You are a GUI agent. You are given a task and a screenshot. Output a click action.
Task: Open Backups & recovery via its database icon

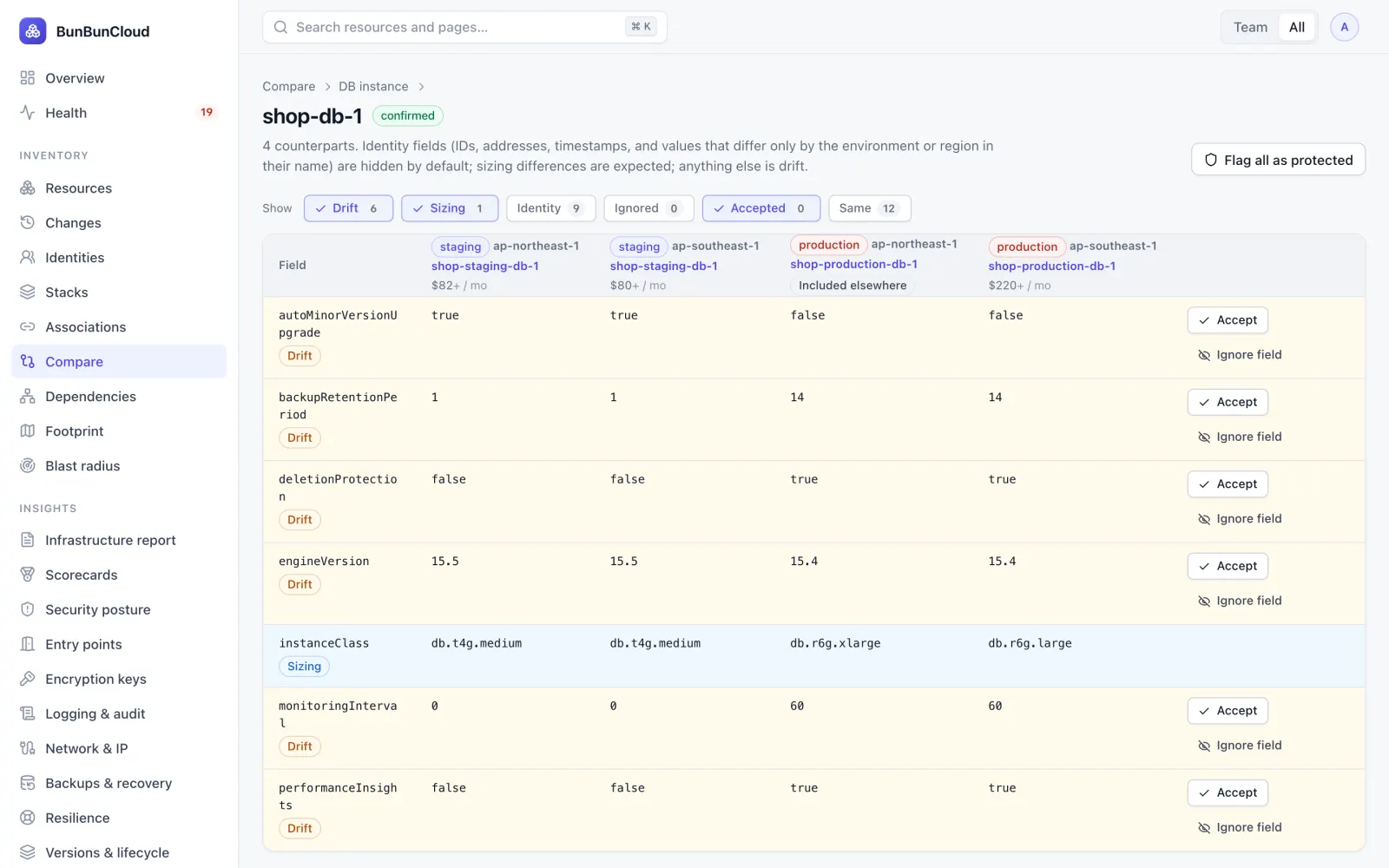click(x=28, y=783)
